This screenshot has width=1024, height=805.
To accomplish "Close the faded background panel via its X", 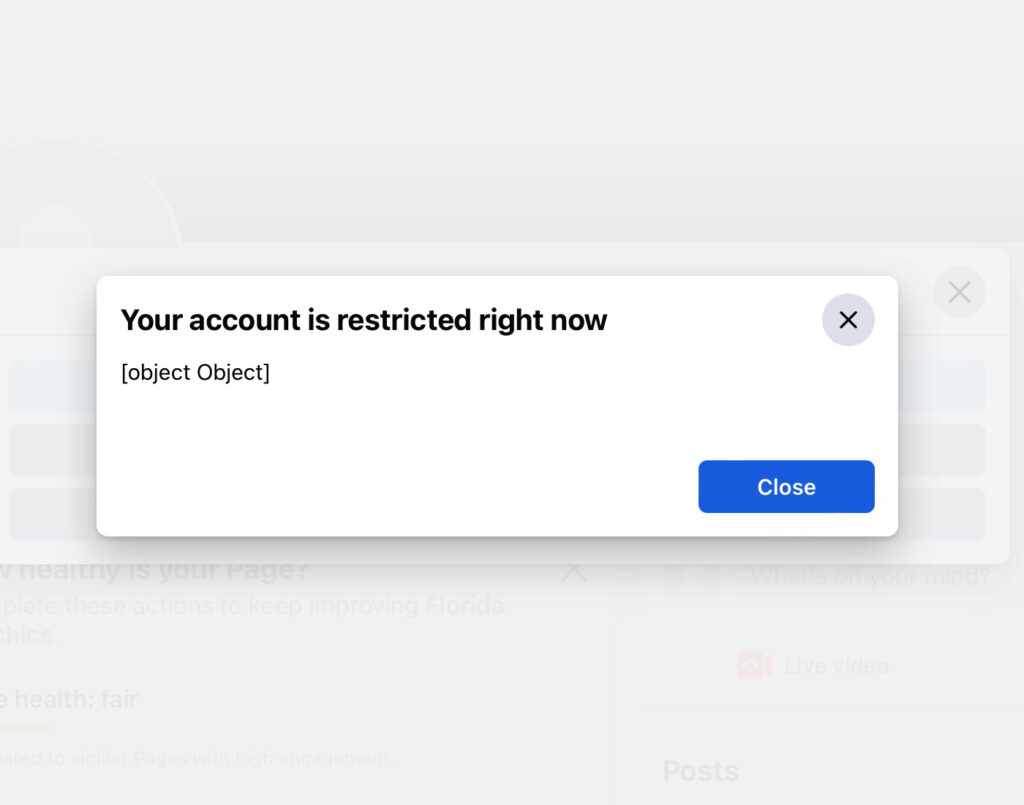I will (x=959, y=292).
